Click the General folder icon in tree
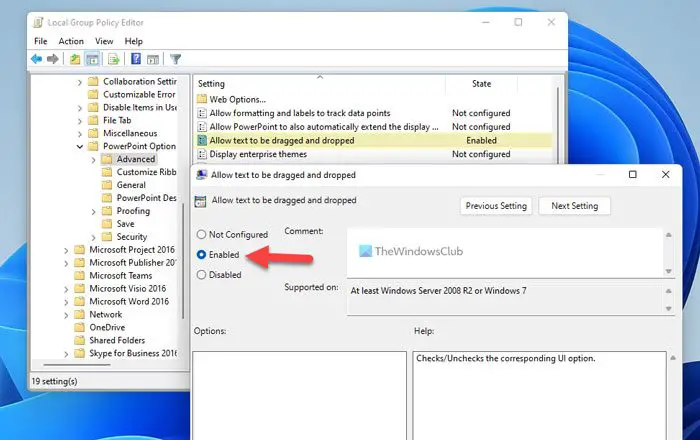The image size is (700, 440). tap(107, 185)
